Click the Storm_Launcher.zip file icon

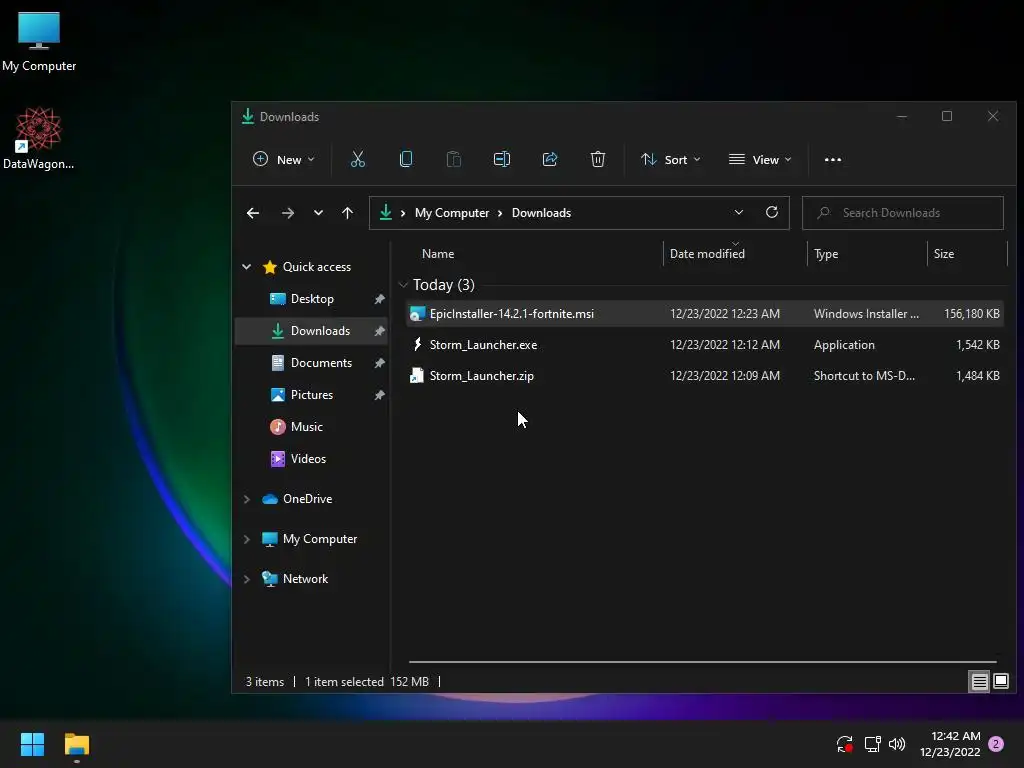pos(417,376)
